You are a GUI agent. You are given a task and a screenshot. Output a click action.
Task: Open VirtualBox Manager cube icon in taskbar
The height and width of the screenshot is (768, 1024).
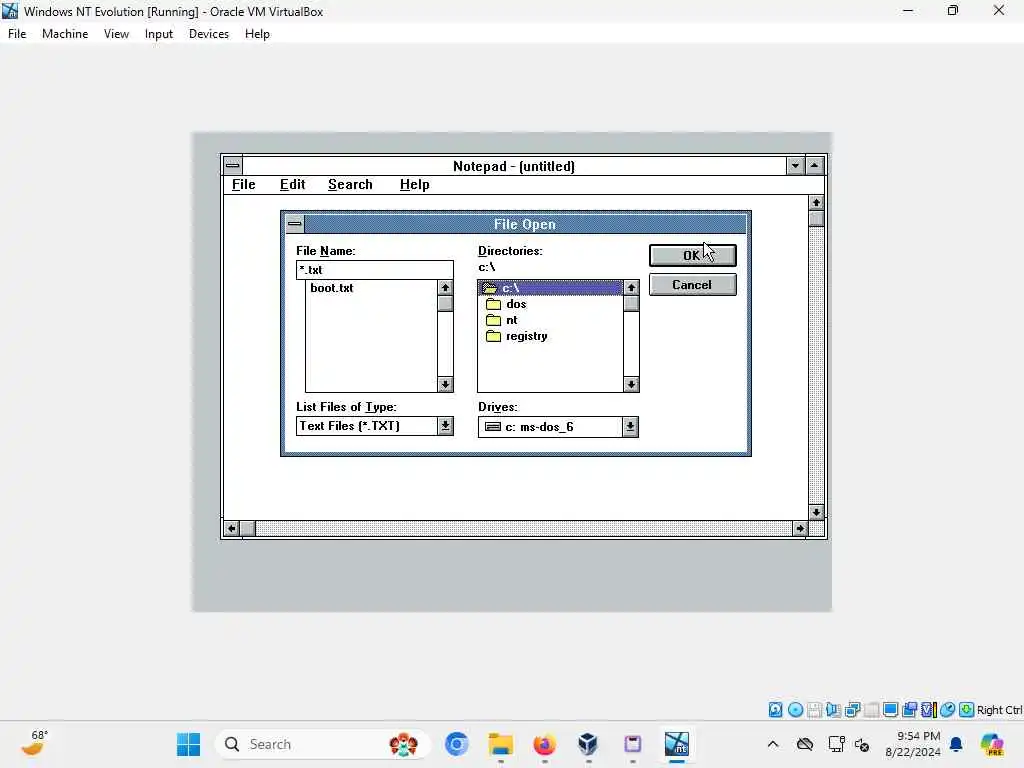pyautogui.click(x=588, y=744)
